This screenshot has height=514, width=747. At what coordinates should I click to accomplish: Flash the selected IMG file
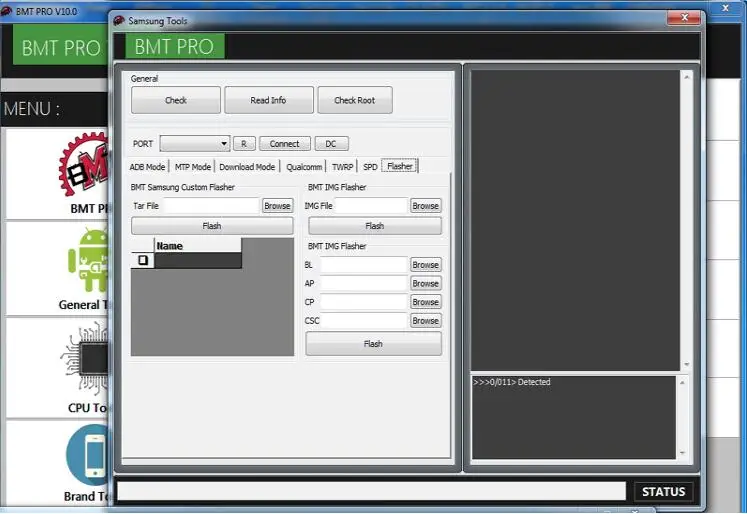click(374, 226)
